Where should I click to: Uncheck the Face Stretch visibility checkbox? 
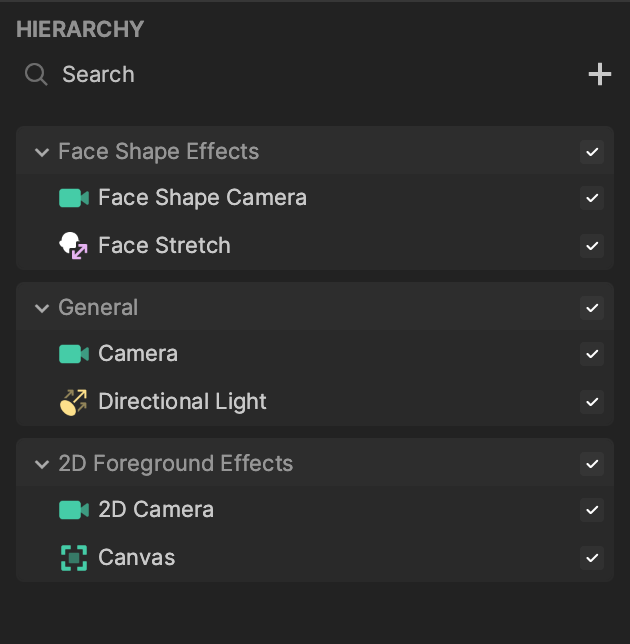click(592, 246)
